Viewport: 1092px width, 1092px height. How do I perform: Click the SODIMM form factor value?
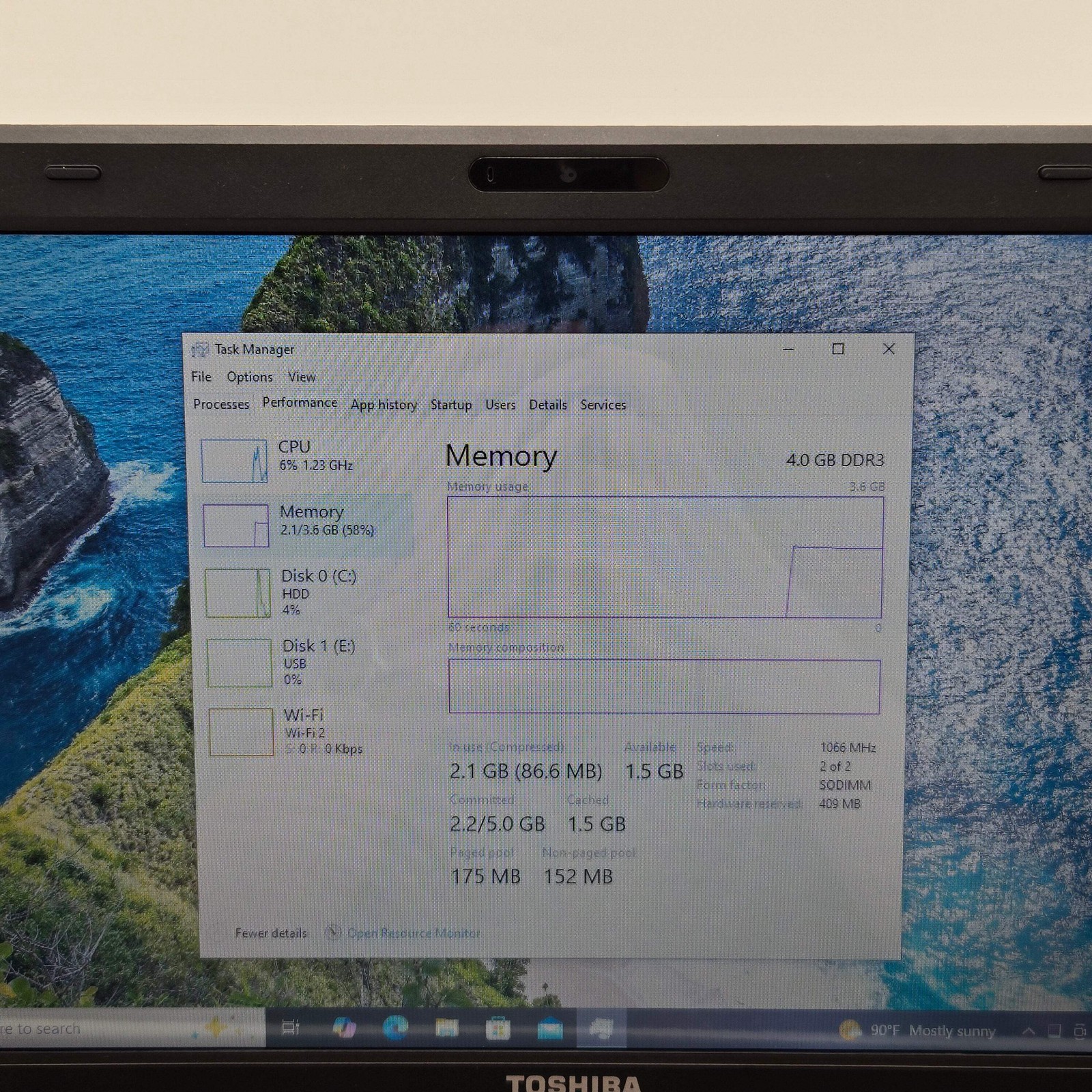pyautogui.click(x=845, y=785)
